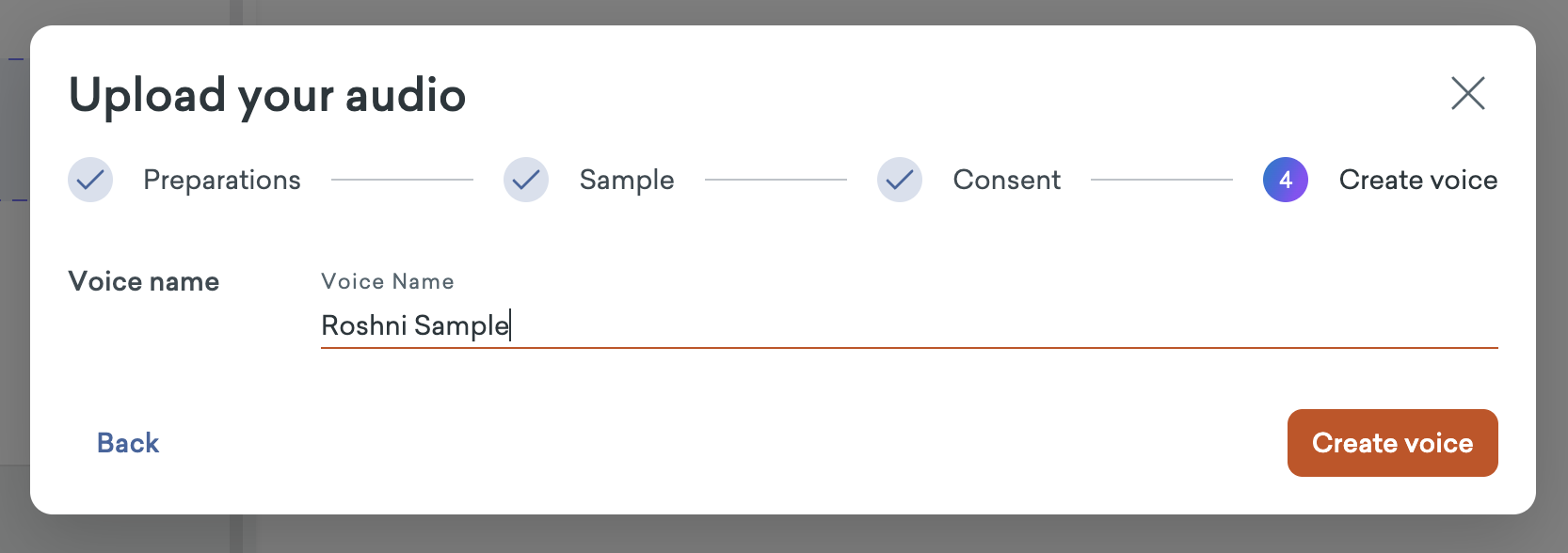
Task: Click the Consent step checkmark icon
Action: pyautogui.click(x=900, y=180)
